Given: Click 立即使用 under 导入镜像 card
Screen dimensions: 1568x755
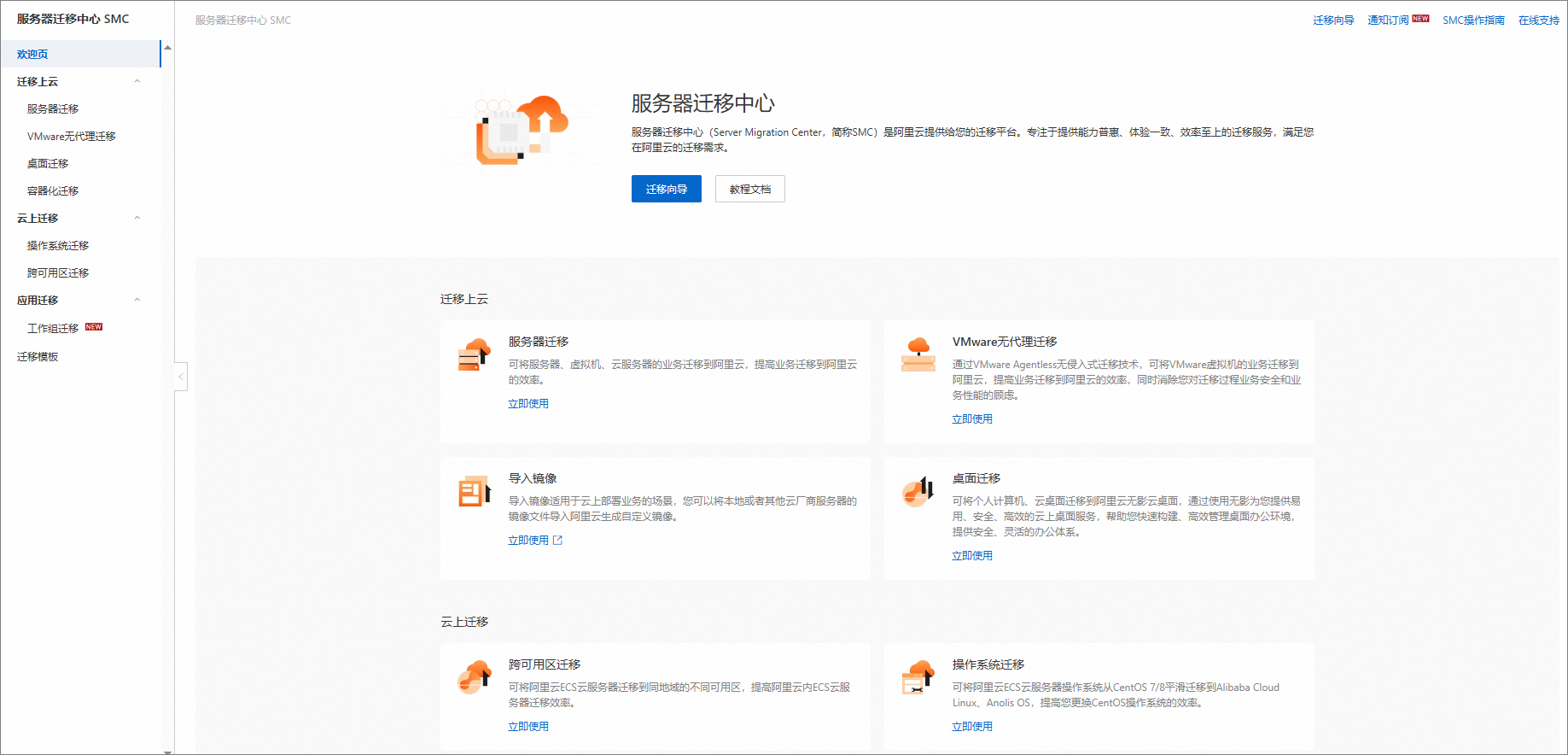Looking at the screenshot, I should (x=528, y=541).
